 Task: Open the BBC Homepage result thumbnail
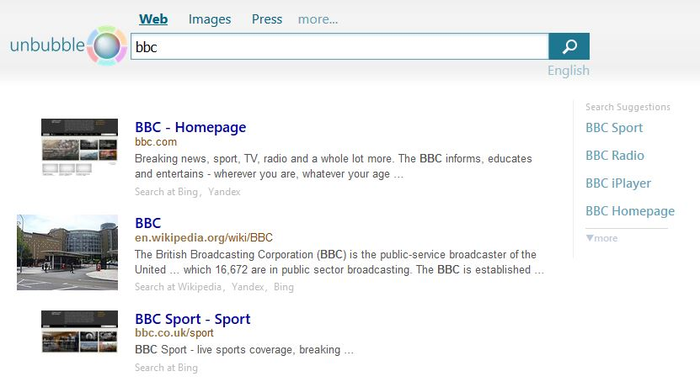pos(79,147)
